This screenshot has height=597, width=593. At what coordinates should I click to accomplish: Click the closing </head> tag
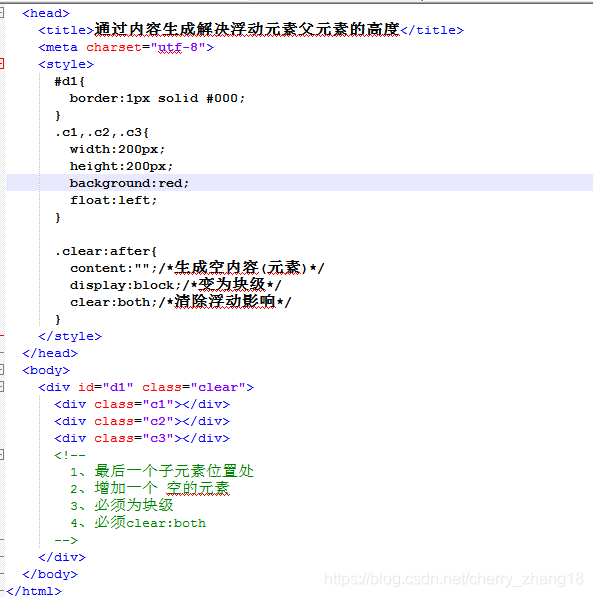50,353
